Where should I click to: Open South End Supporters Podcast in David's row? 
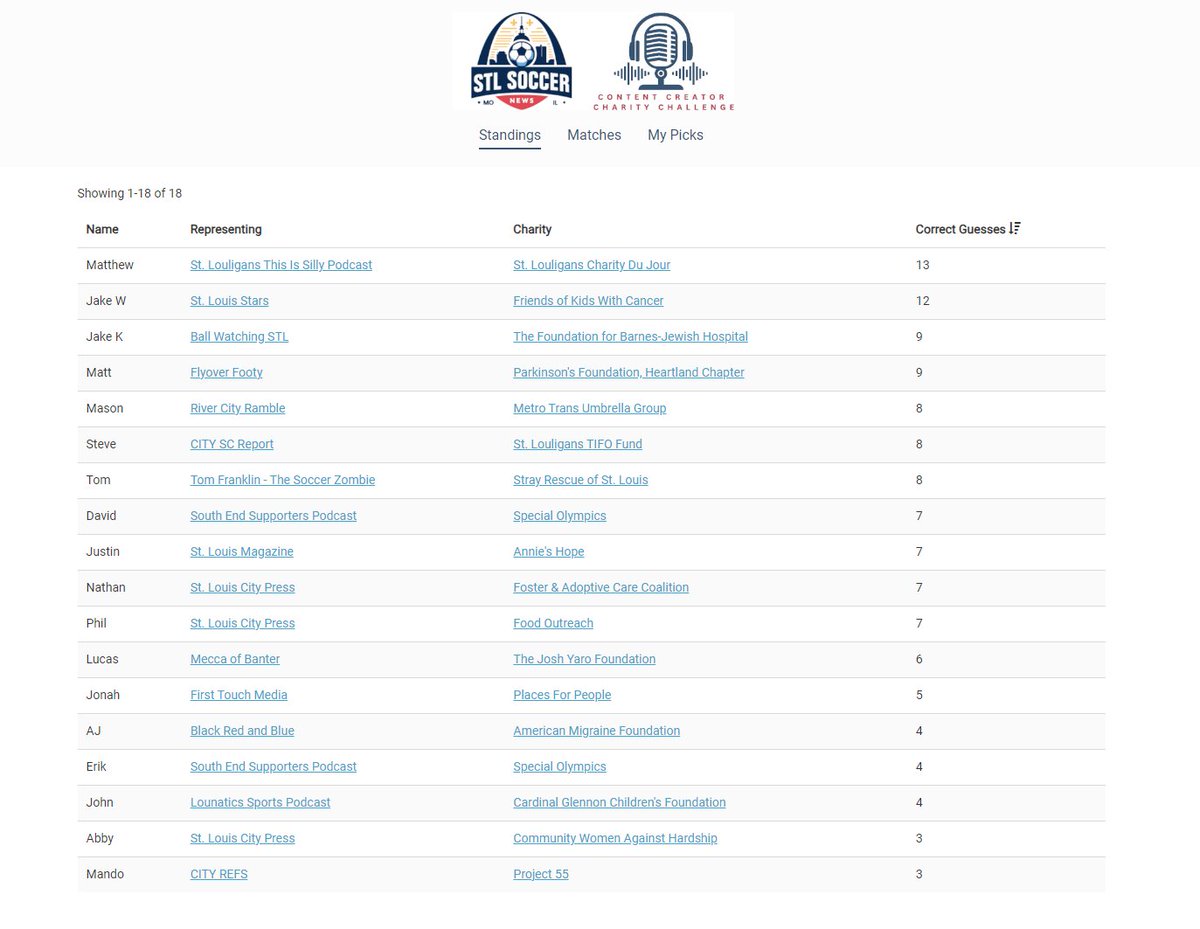(x=273, y=516)
